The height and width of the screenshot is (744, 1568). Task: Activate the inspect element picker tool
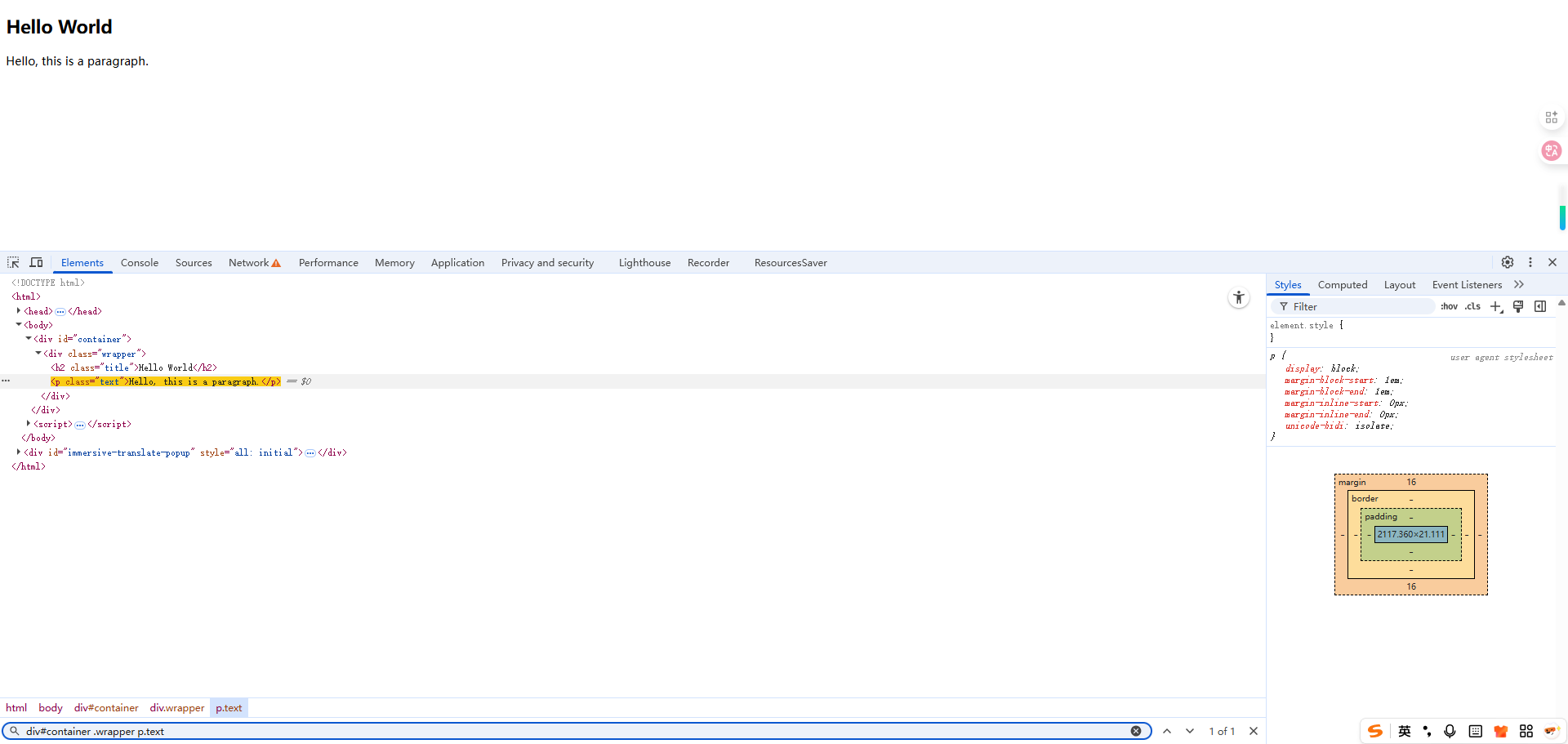point(13,262)
